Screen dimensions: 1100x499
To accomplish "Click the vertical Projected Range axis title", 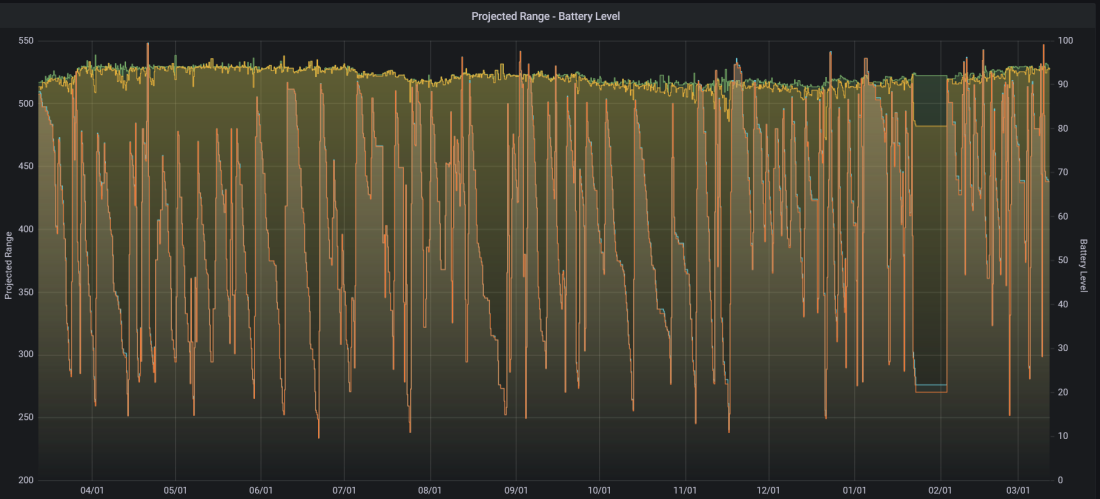I will click(x=9, y=265).
